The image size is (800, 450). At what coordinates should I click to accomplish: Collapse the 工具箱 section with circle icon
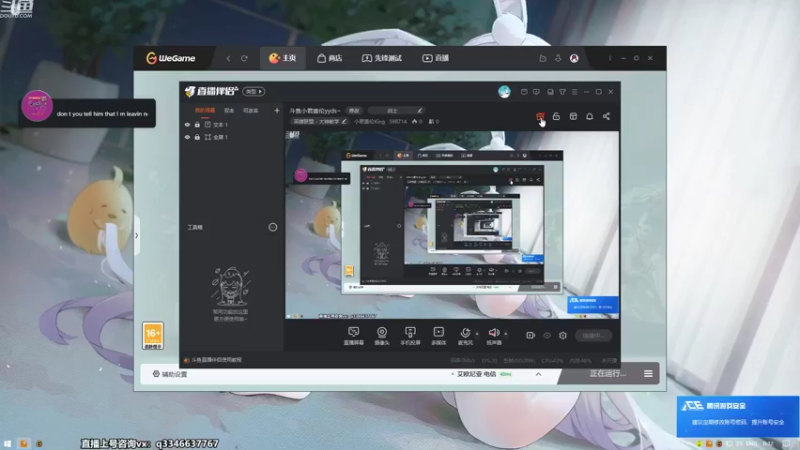[x=272, y=227]
